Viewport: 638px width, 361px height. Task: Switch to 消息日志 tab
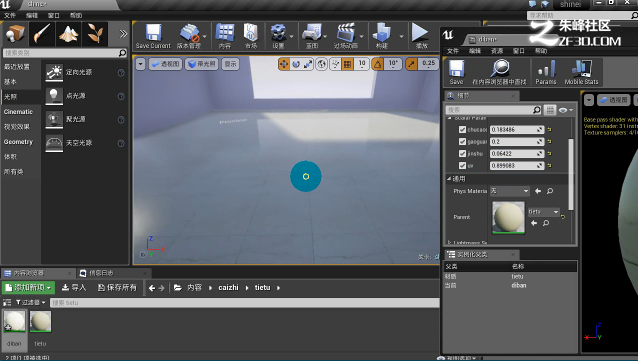click(101, 273)
